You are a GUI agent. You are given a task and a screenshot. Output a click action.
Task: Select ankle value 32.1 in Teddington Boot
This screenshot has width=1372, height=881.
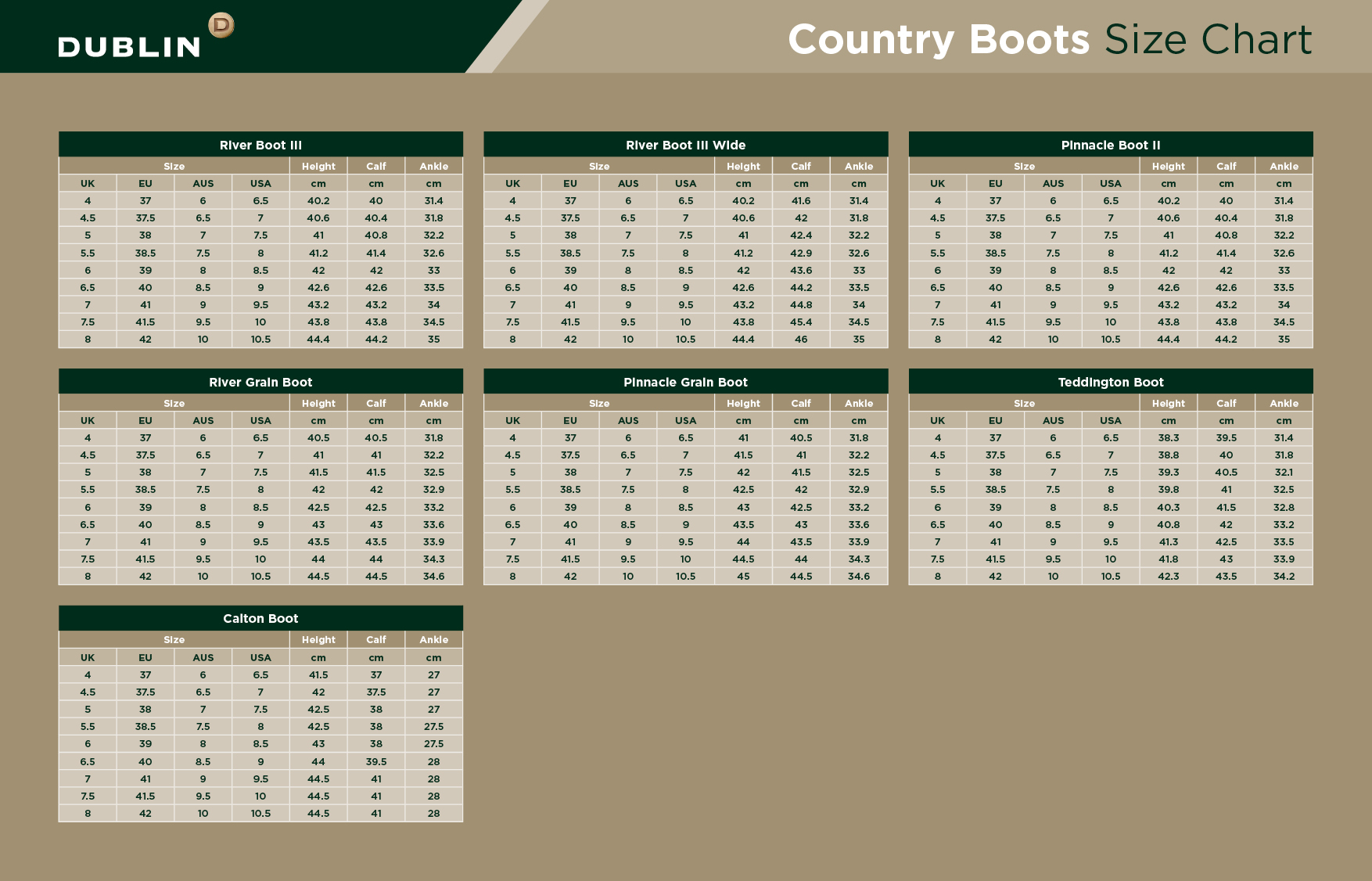click(1284, 472)
